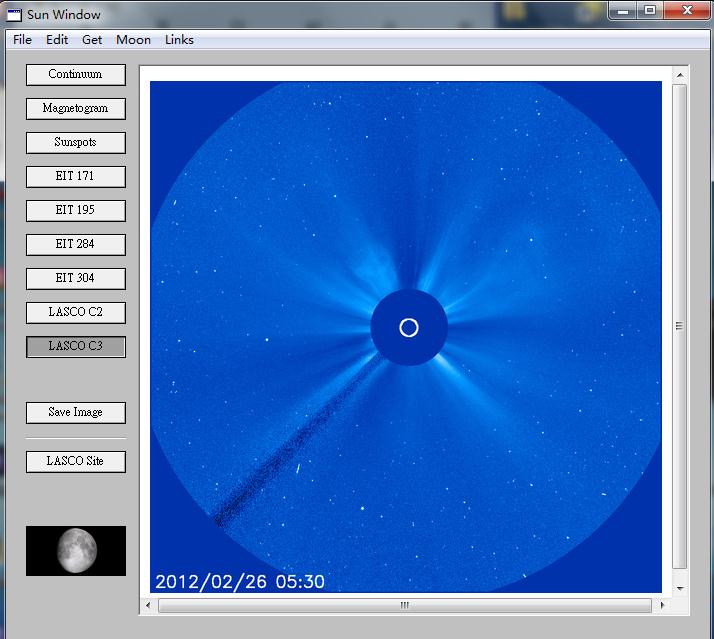The height and width of the screenshot is (639, 714).
Task: Open the File menu
Action: [x=22, y=40]
